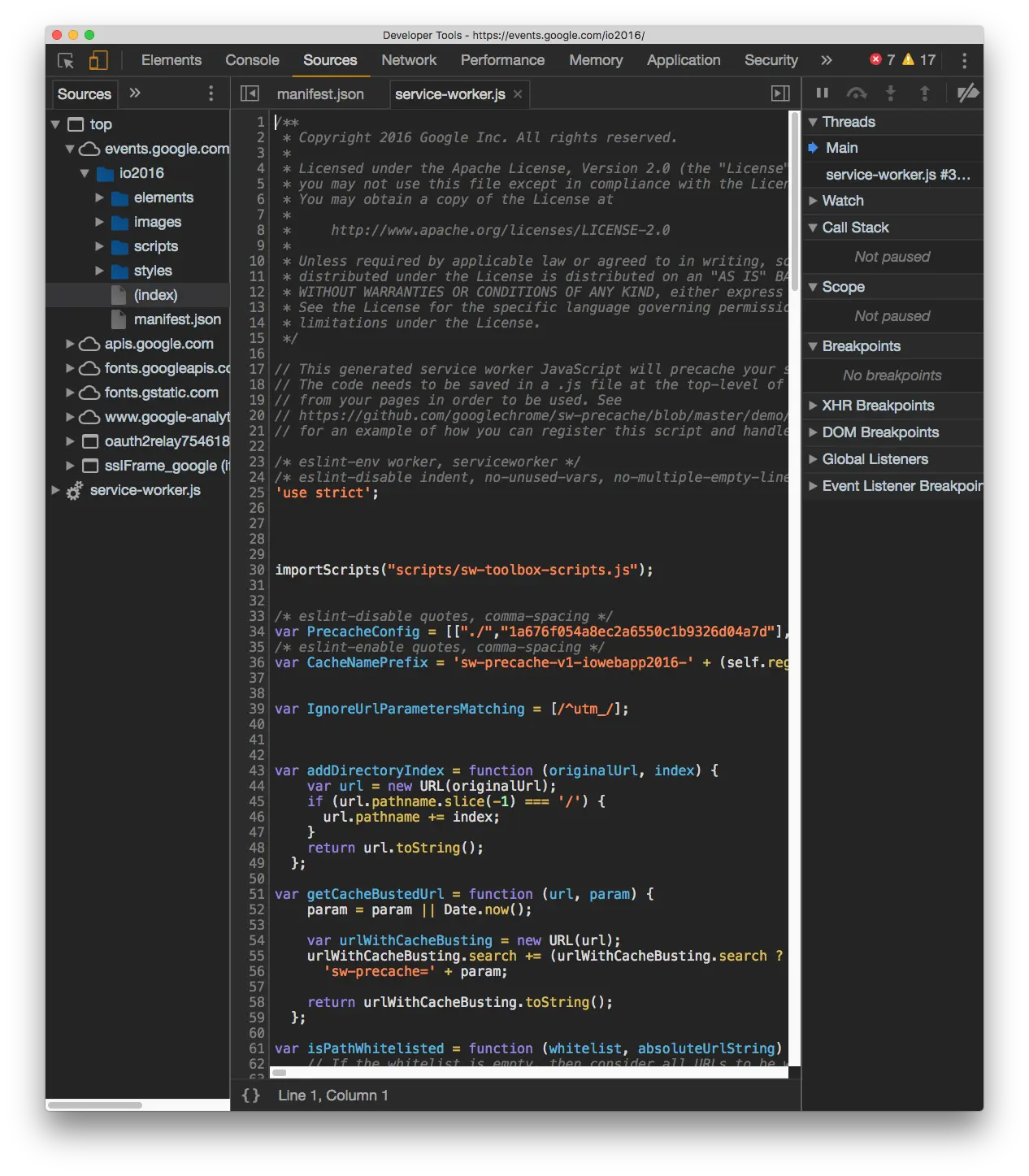Click the frame icon beside oauth2relay

[x=90, y=441]
